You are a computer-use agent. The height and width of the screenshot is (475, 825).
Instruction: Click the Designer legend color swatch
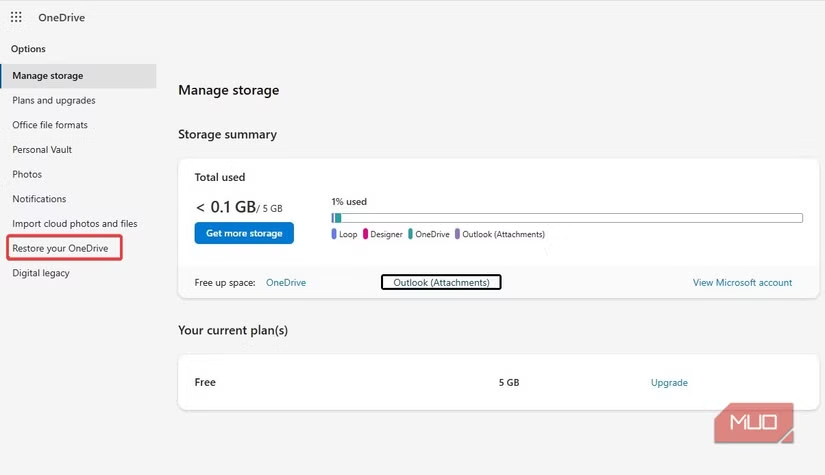point(365,234)
